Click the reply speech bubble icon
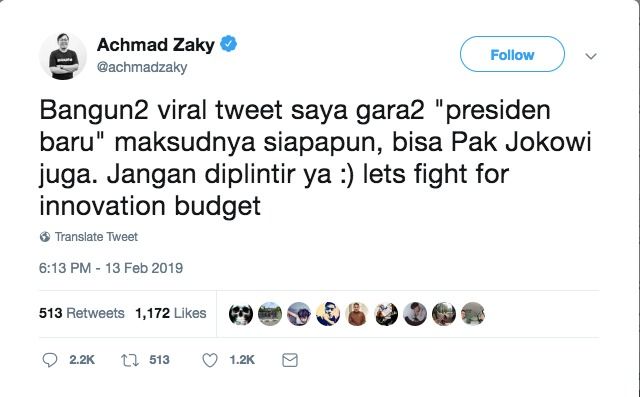The height and width of the screenshot is (397, 640). click(x=50, y=360)
